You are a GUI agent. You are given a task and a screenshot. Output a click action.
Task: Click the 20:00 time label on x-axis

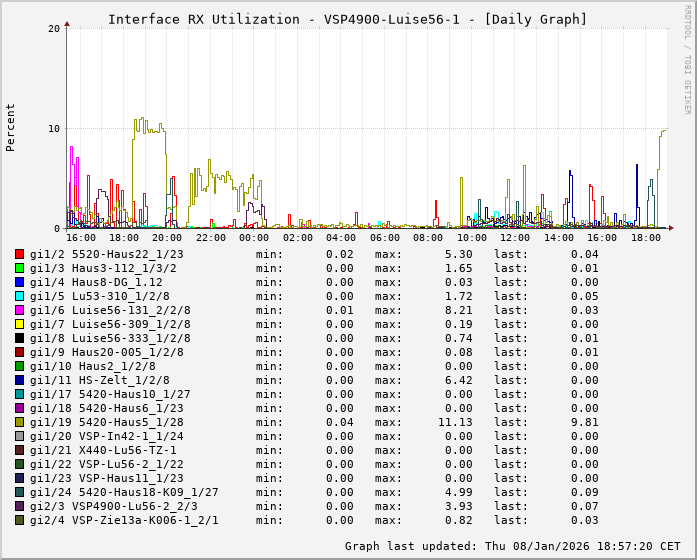coord(167,238)
